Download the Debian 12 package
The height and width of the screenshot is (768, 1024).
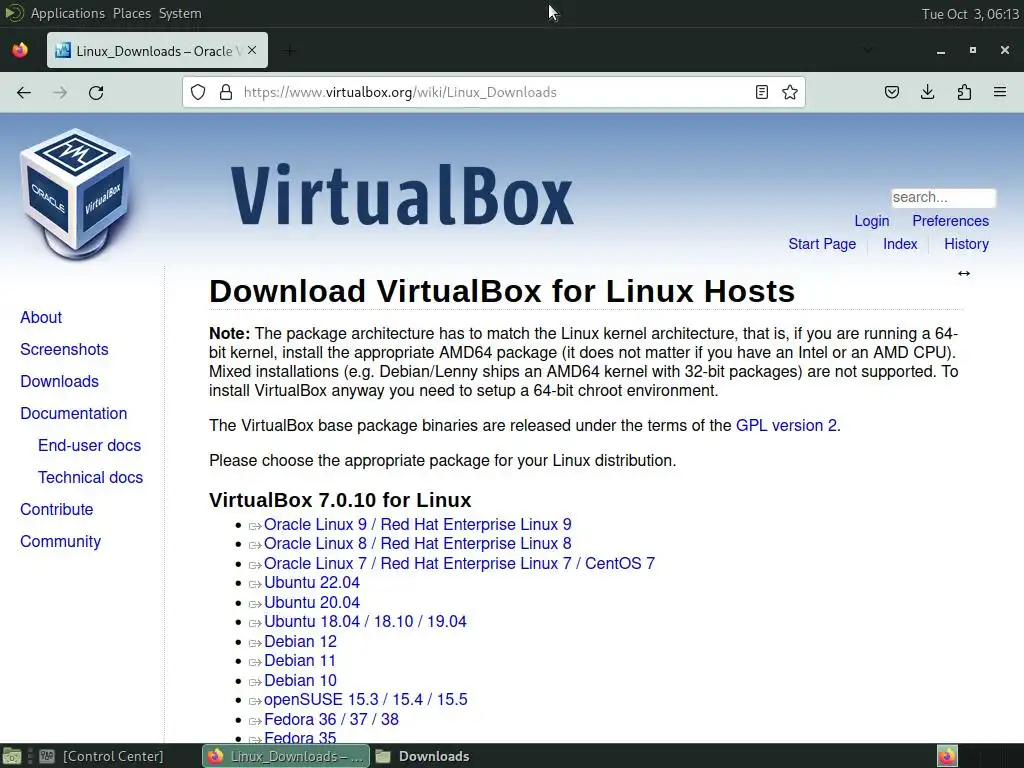pyautogui.click(x=300, y=642)
